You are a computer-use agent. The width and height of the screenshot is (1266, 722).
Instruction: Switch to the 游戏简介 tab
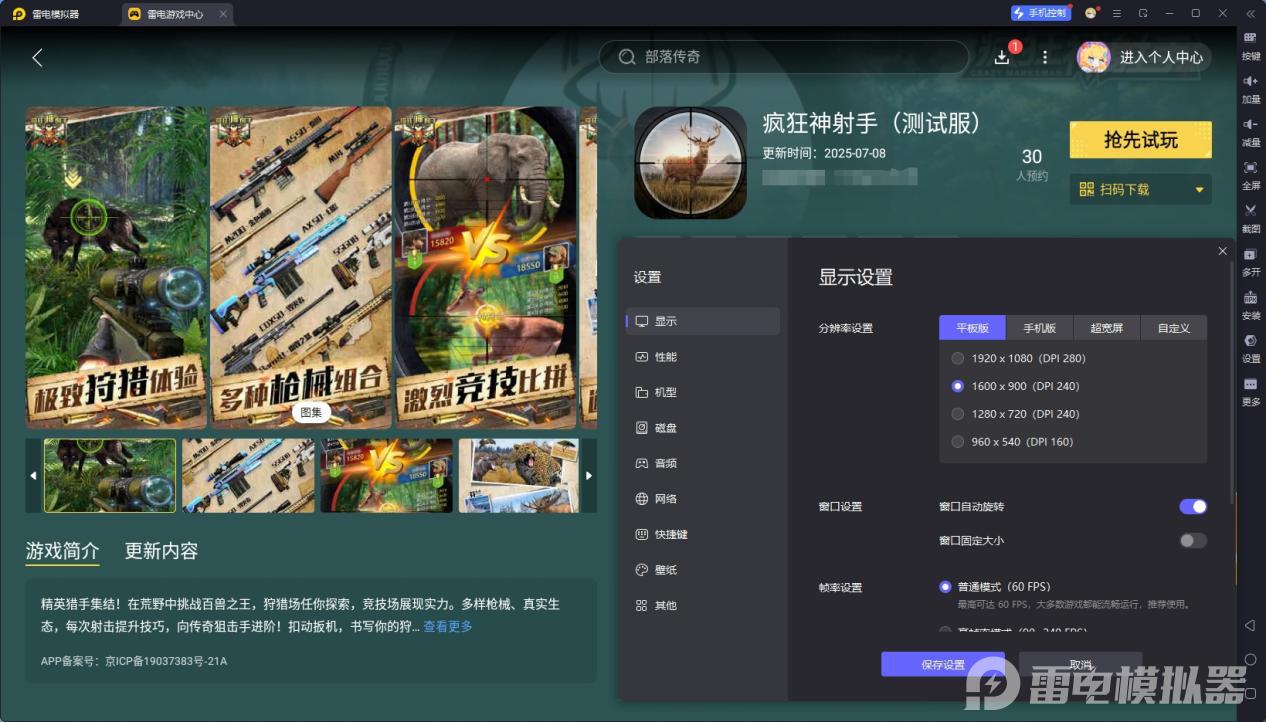coord(62,551)
